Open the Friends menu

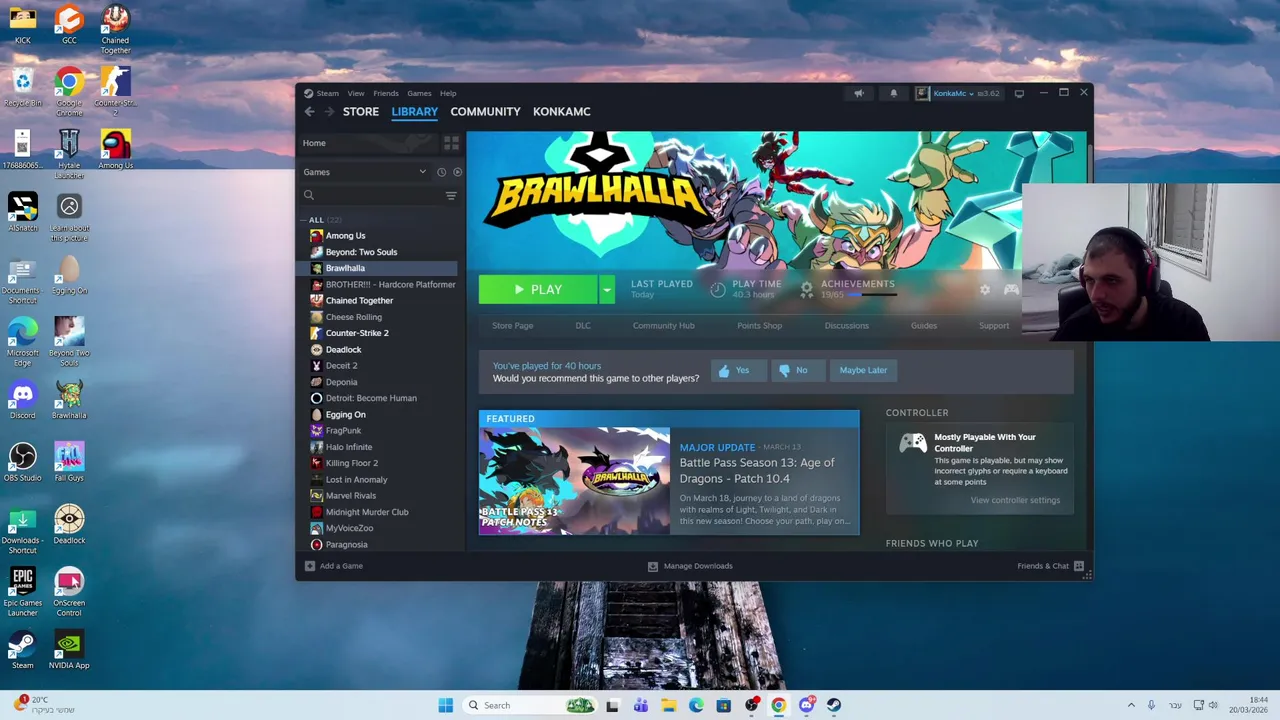click(386, 93)
